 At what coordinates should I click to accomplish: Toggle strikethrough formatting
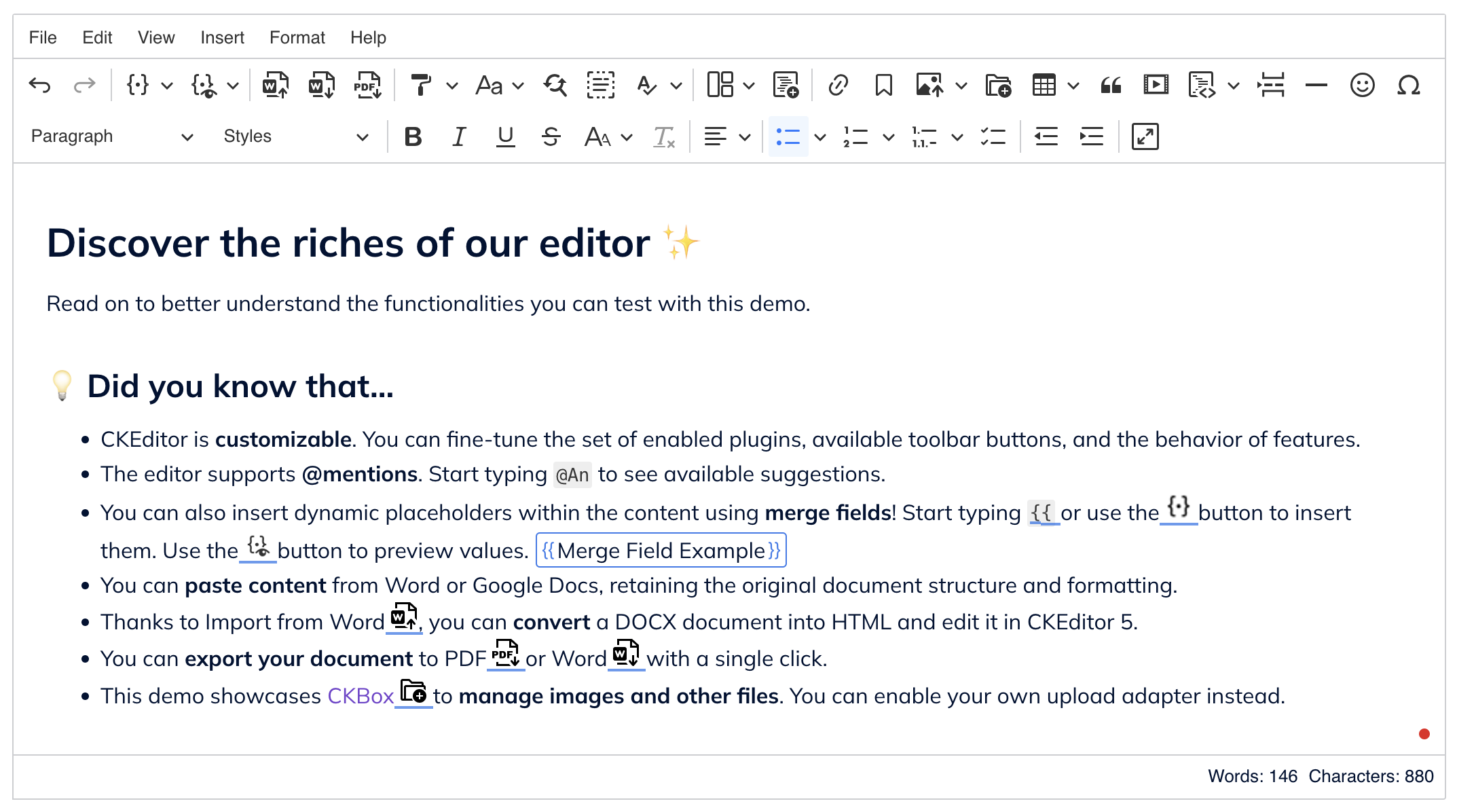click(x=551, y=137)
